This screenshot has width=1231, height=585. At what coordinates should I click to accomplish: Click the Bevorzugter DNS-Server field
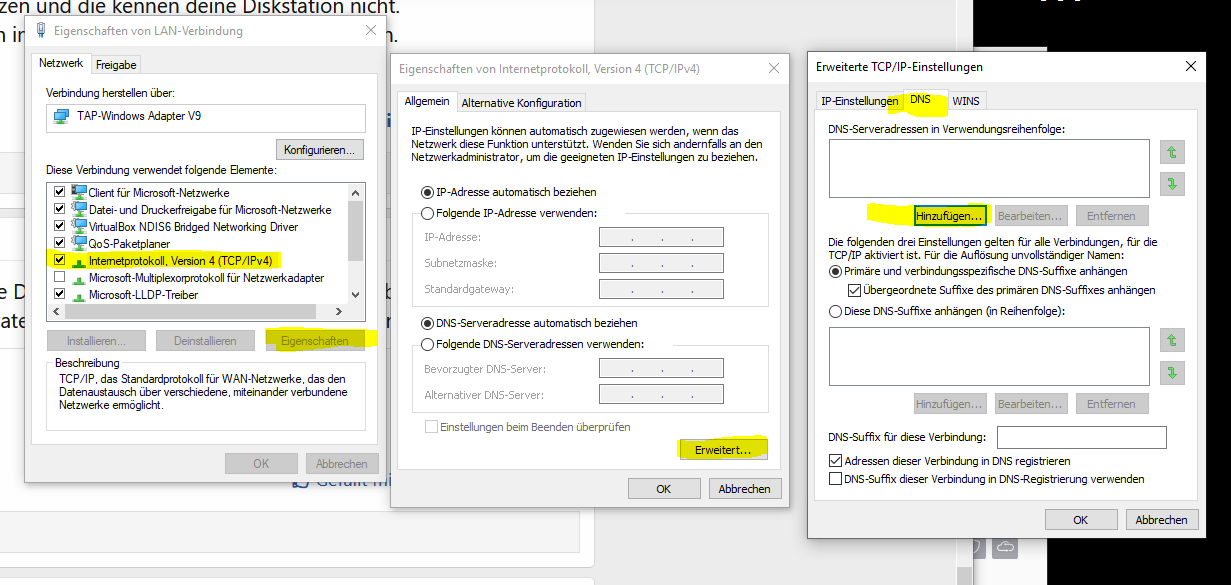661,369
